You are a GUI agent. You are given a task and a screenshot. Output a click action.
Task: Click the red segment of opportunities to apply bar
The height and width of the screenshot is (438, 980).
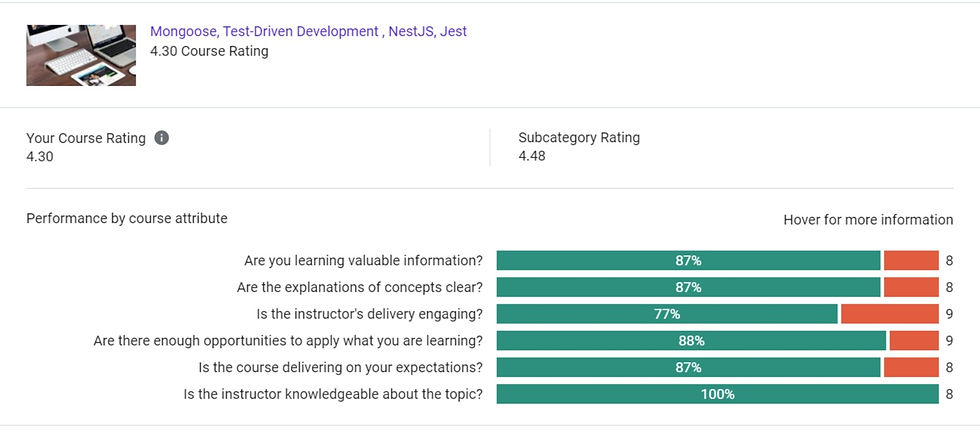coord(914,340)
